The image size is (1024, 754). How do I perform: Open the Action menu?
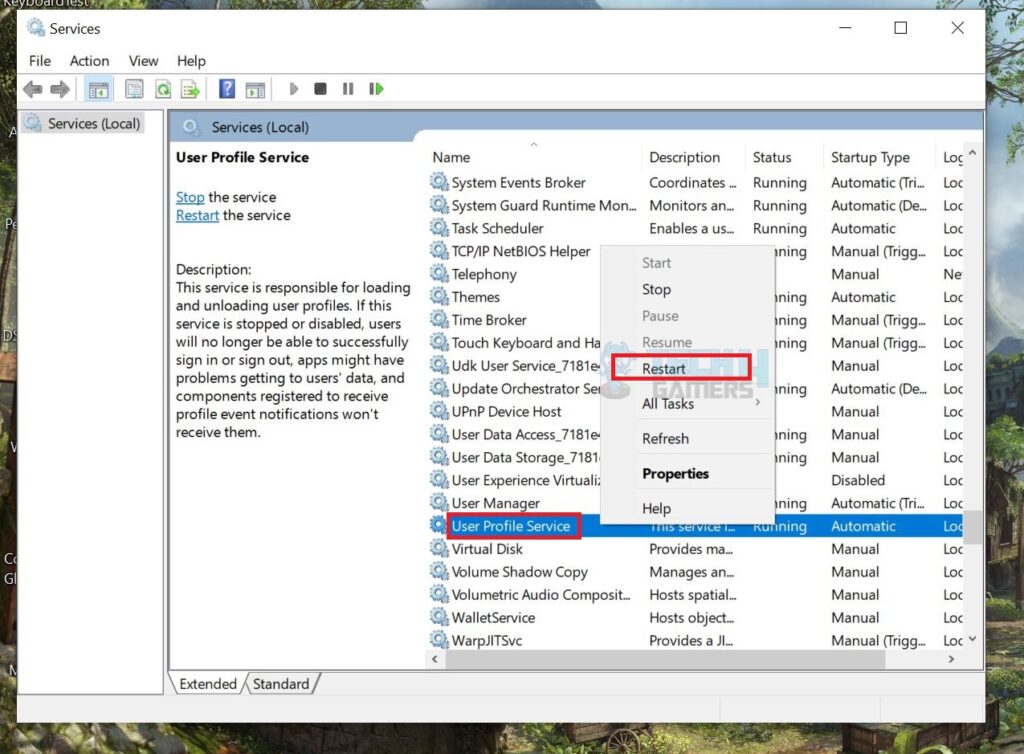(89, 61)
